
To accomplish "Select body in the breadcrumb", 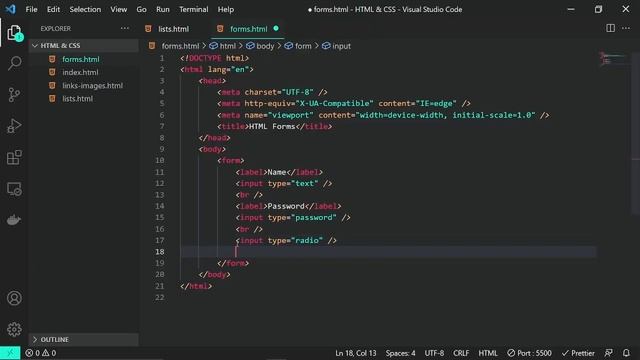I will pyautogui.click(x=260, y=46).
